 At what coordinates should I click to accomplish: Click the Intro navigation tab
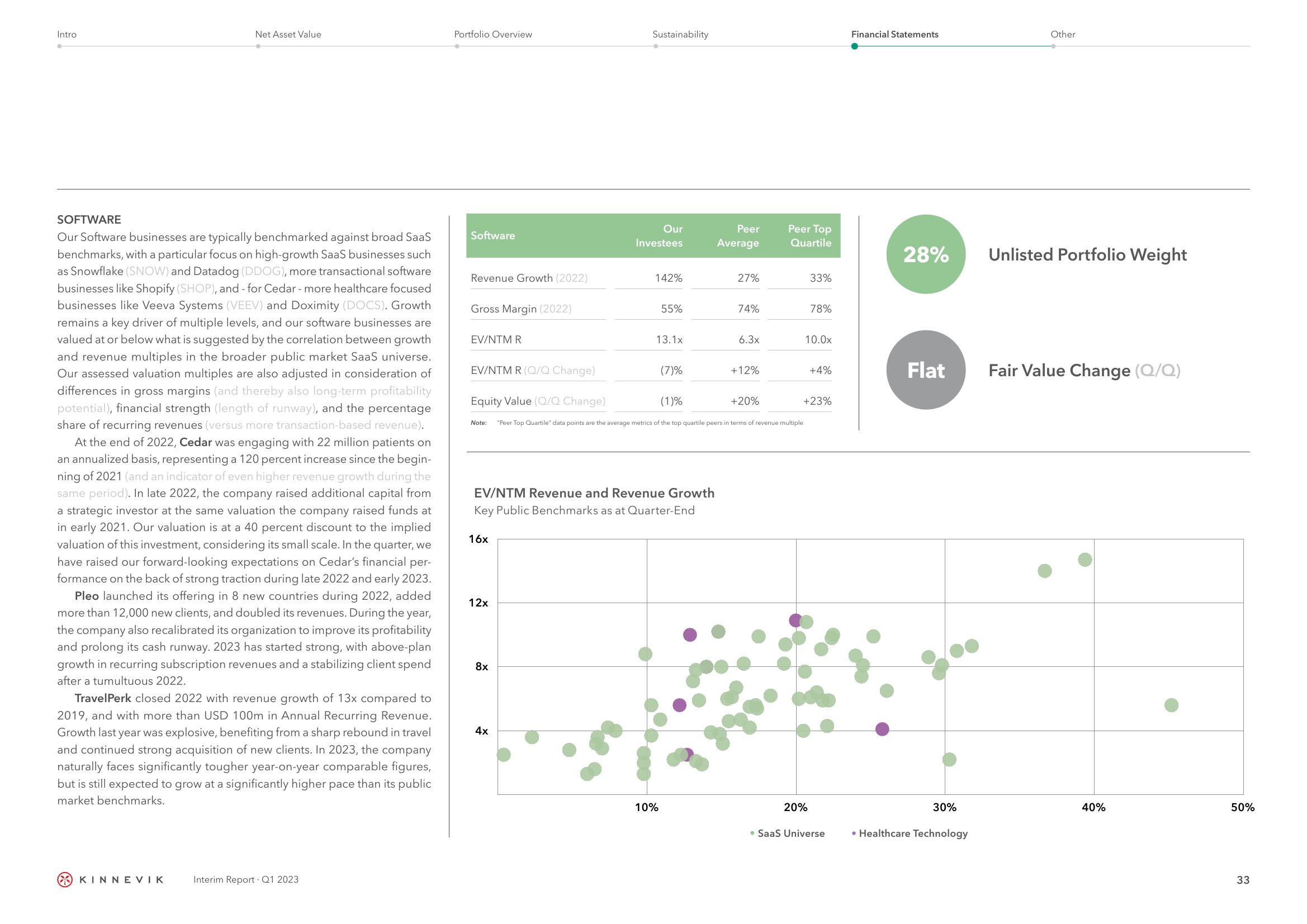click(67, 35)
